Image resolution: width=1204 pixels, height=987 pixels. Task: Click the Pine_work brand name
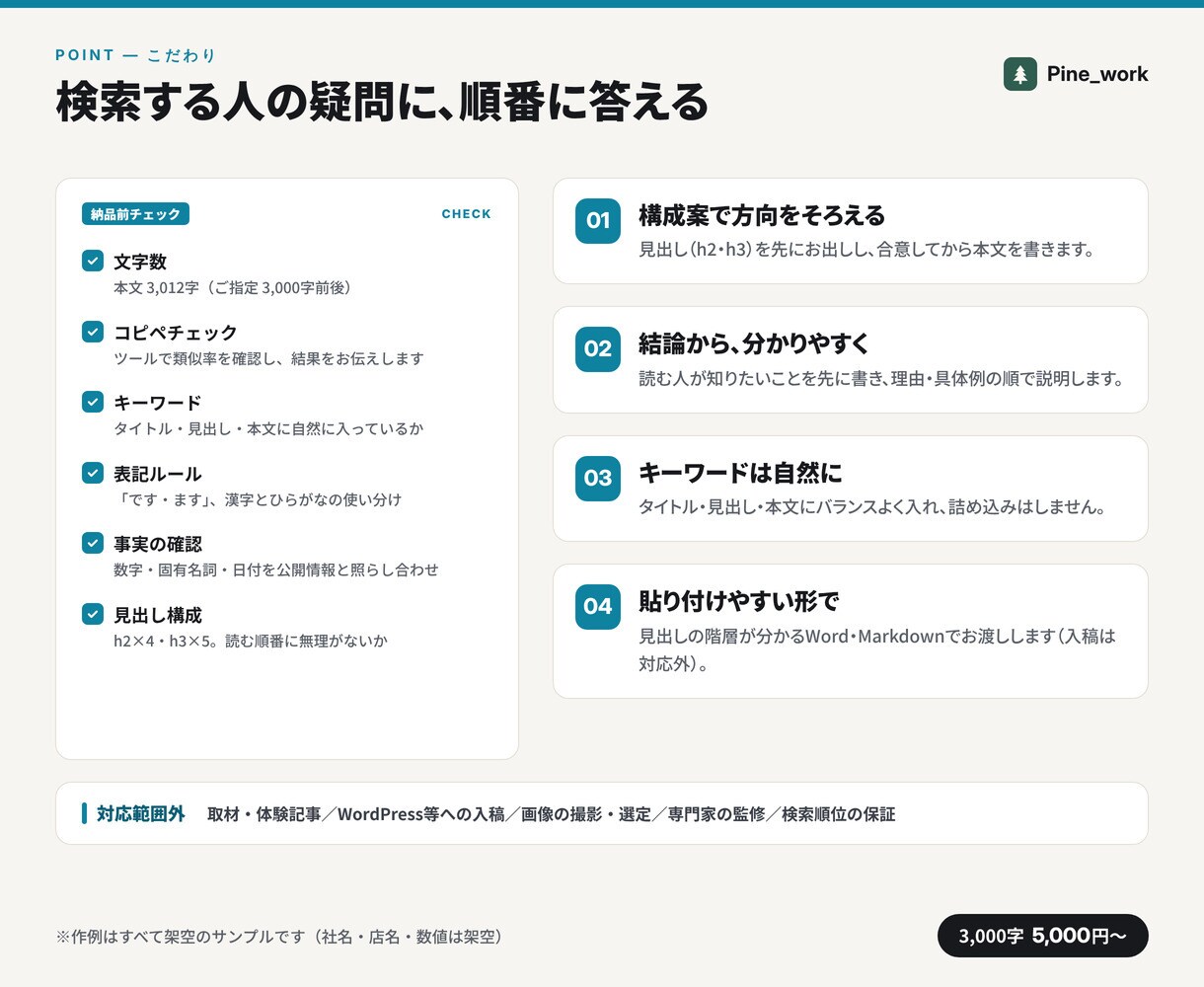coord(1097,74)
